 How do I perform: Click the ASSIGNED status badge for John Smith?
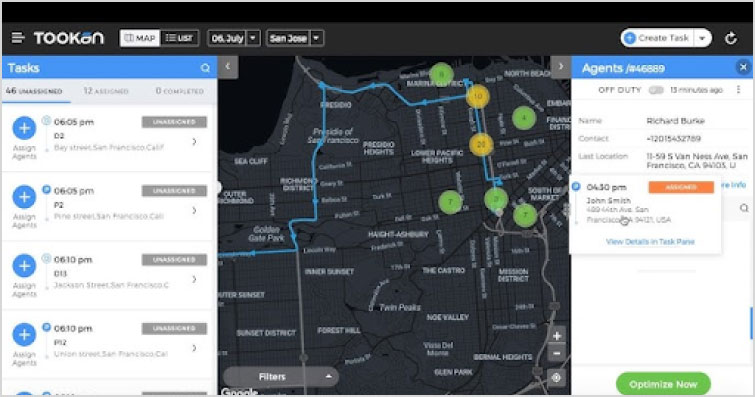[x=681, y=187]
